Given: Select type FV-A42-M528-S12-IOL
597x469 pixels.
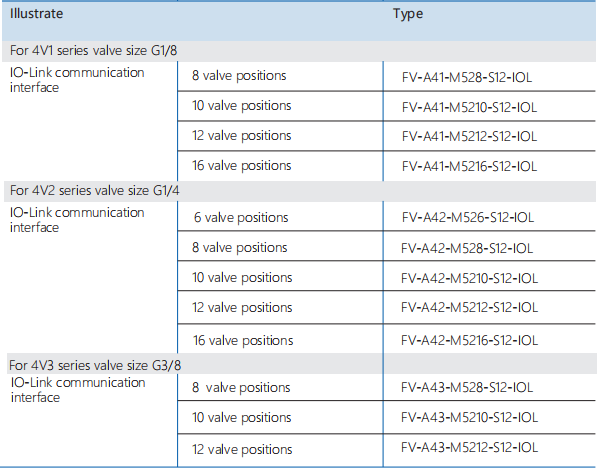Looking at the screenshot, I should click(x=467, y=248).
